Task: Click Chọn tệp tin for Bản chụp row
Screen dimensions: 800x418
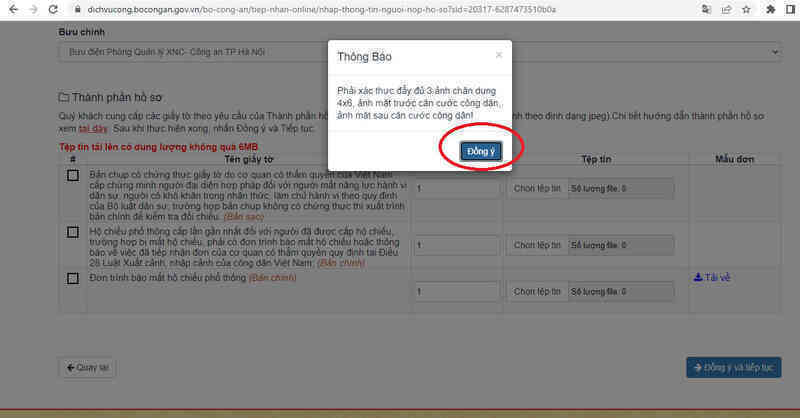Action: coord(537,188)
